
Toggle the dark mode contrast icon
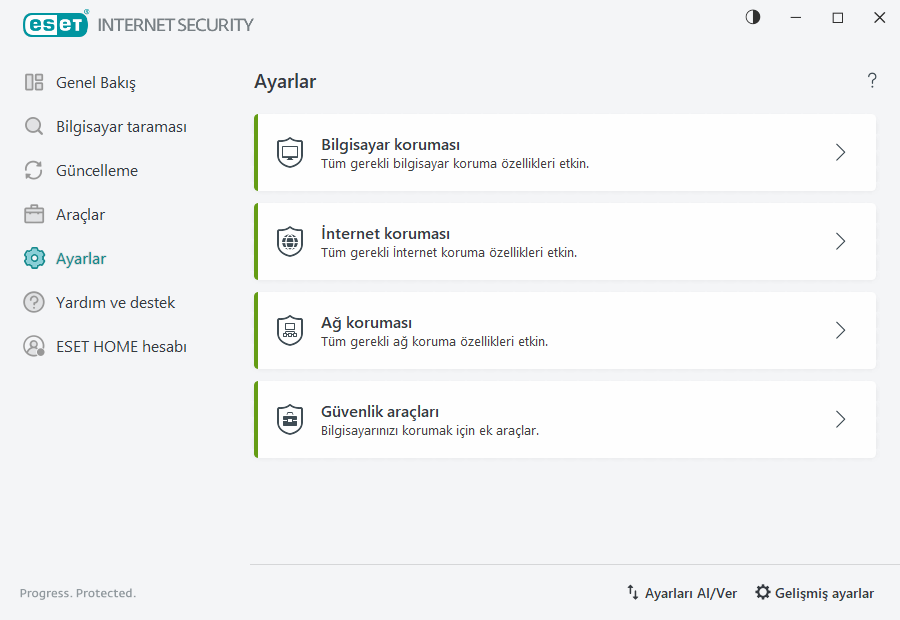752,17
